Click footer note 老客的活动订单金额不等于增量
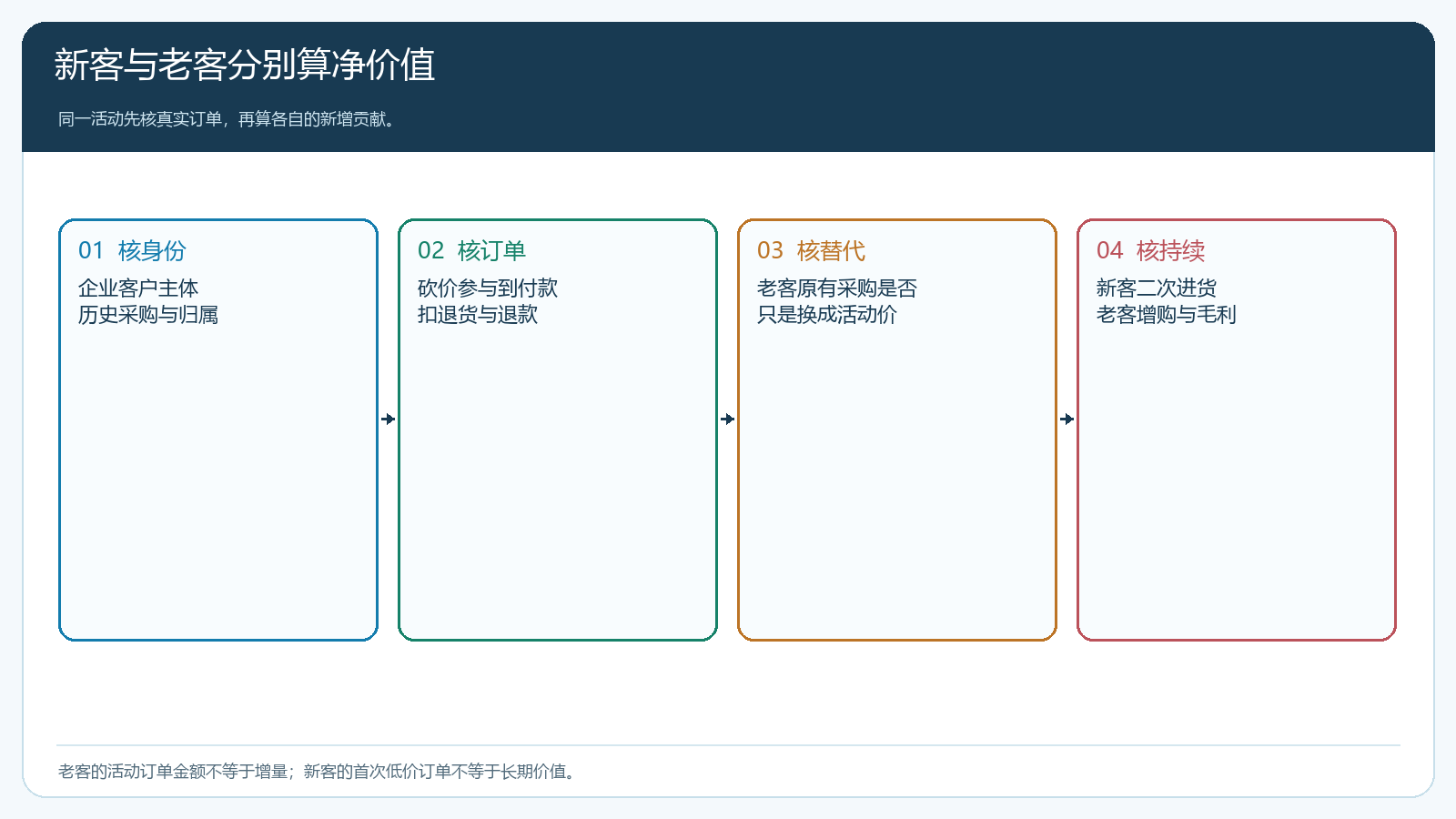The height and width of the screenshot is (819, 1456). [173, 772]
